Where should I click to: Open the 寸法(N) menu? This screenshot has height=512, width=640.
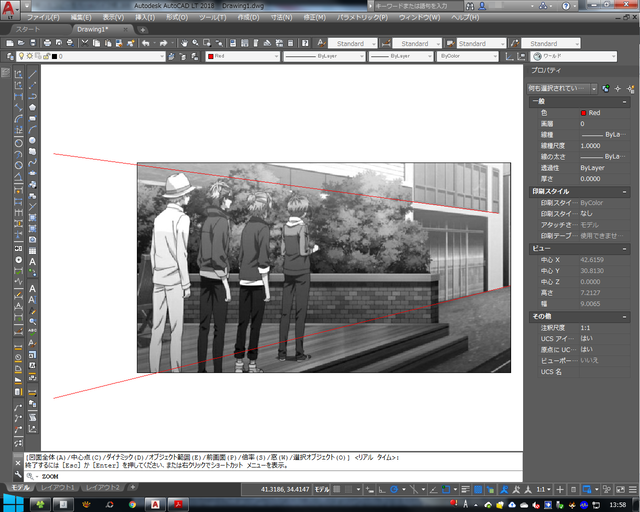tap(281, 18)
